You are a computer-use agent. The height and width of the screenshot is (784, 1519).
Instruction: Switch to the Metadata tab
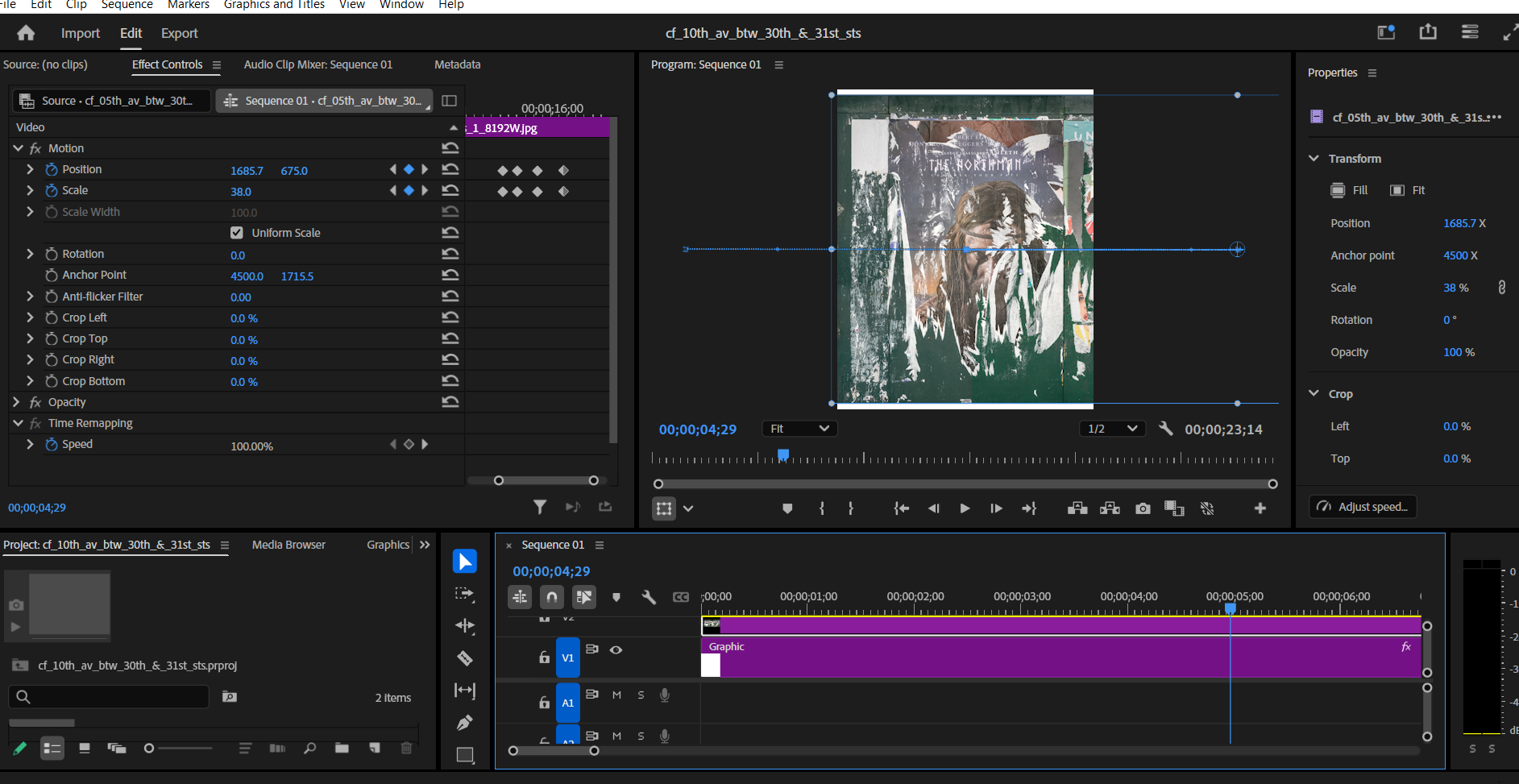(456, 64)
